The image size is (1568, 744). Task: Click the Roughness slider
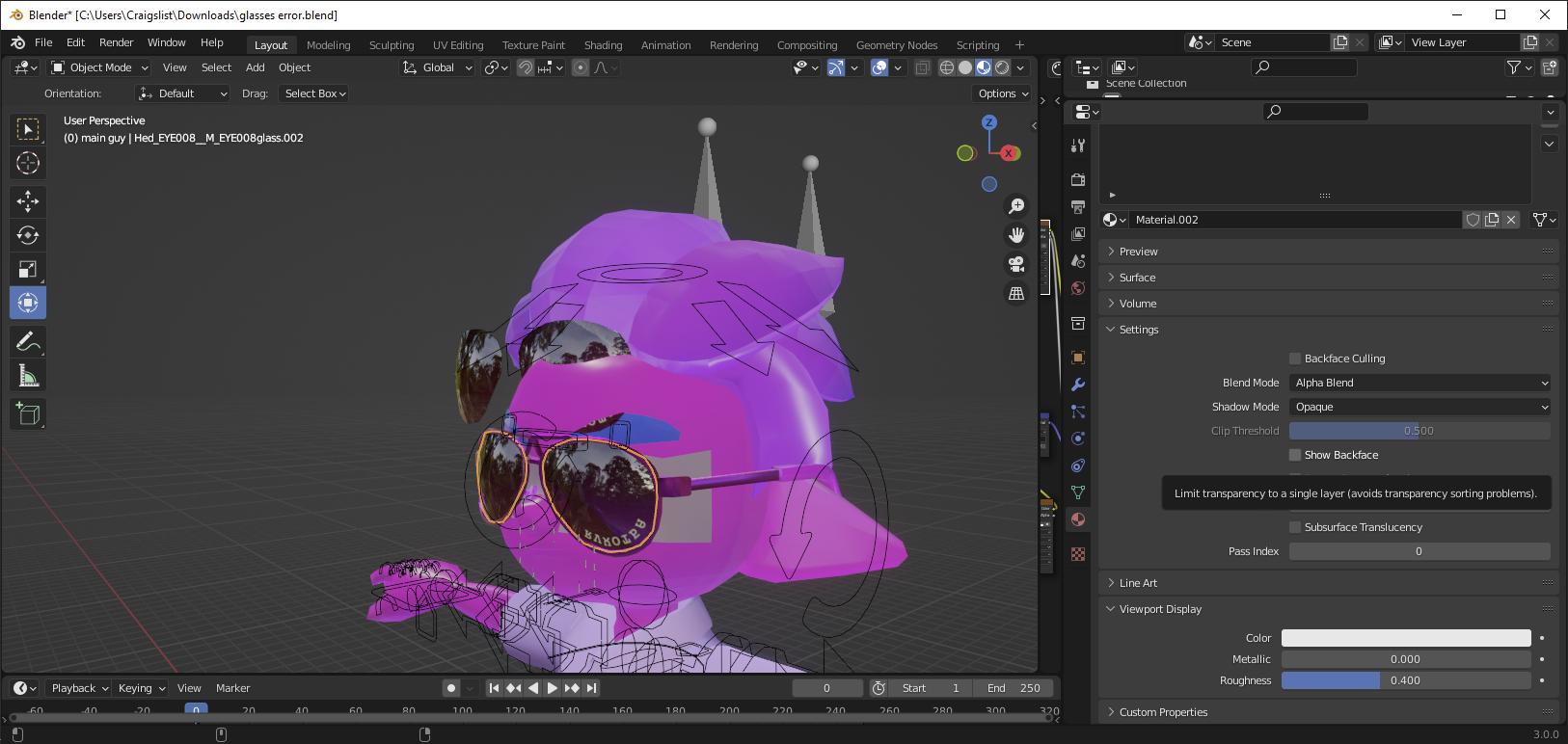1406,680
